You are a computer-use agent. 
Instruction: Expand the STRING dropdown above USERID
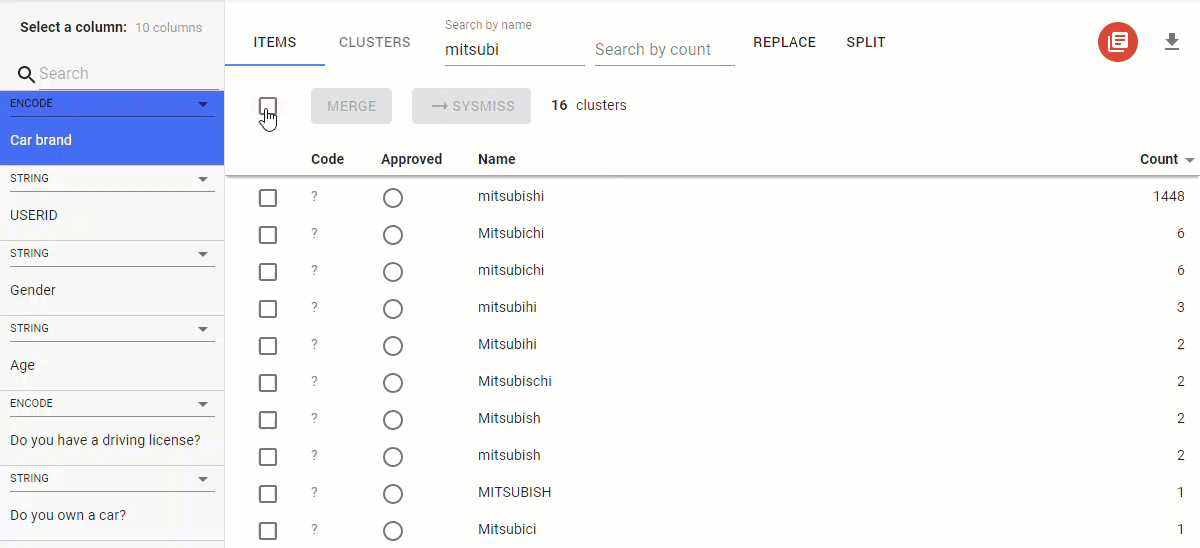coord(203,179)
